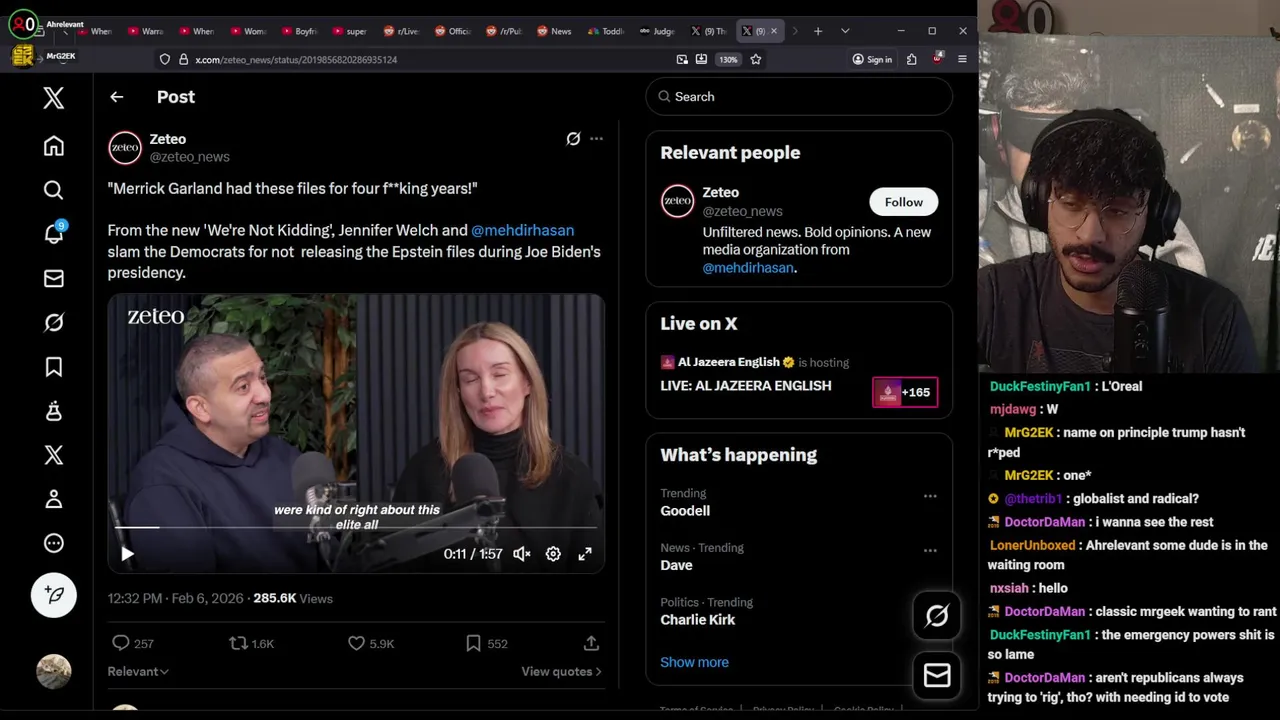Open Notifications bell in sidebar
Screen dimensions: 1280x720
coord(54,233)
